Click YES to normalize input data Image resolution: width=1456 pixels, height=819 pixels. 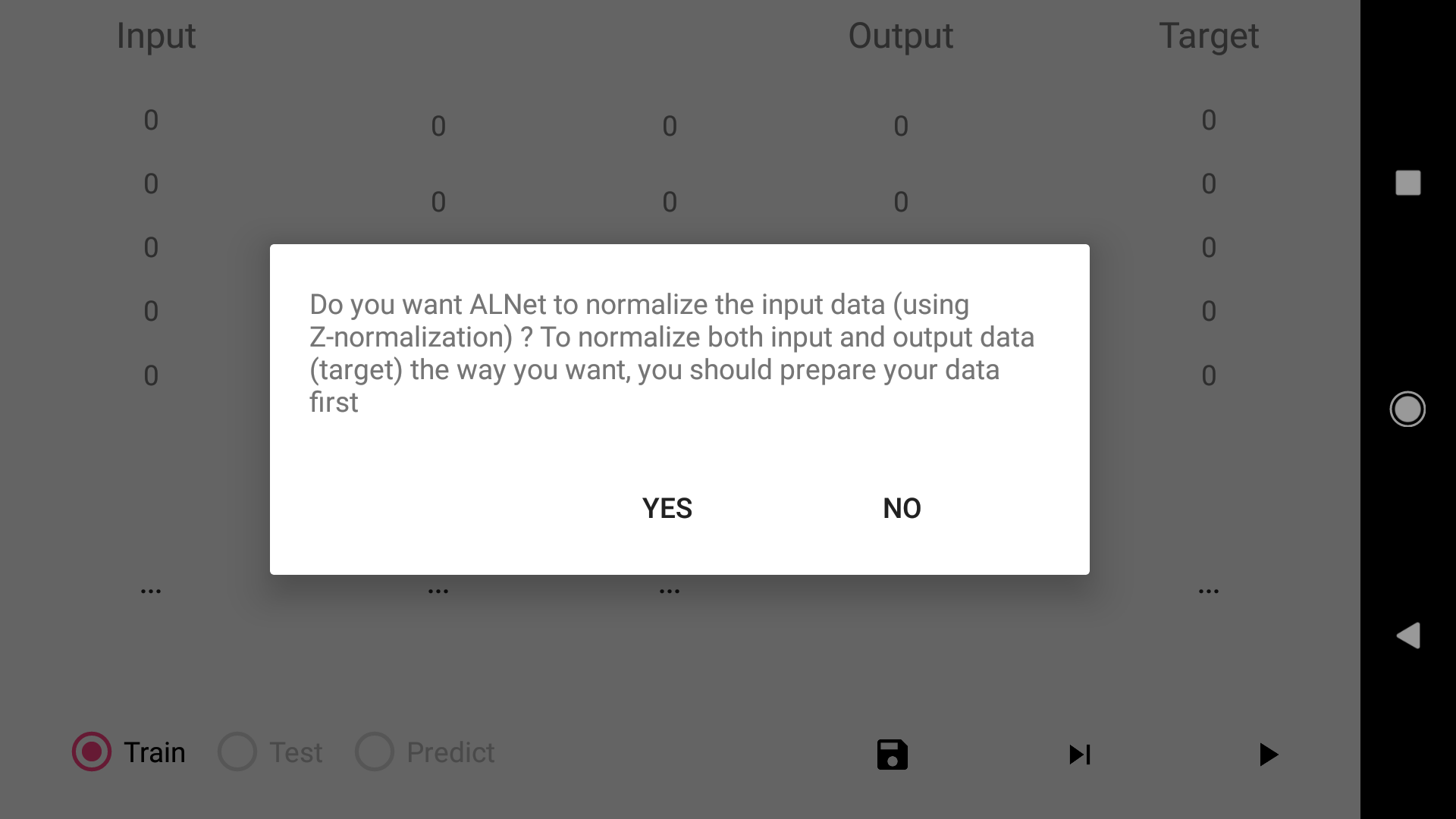667,508
